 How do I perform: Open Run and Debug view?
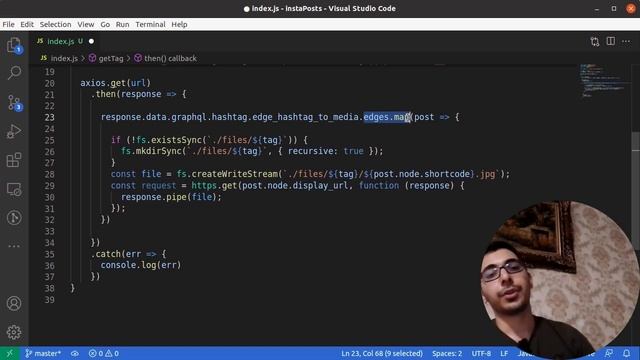point(14,131)
